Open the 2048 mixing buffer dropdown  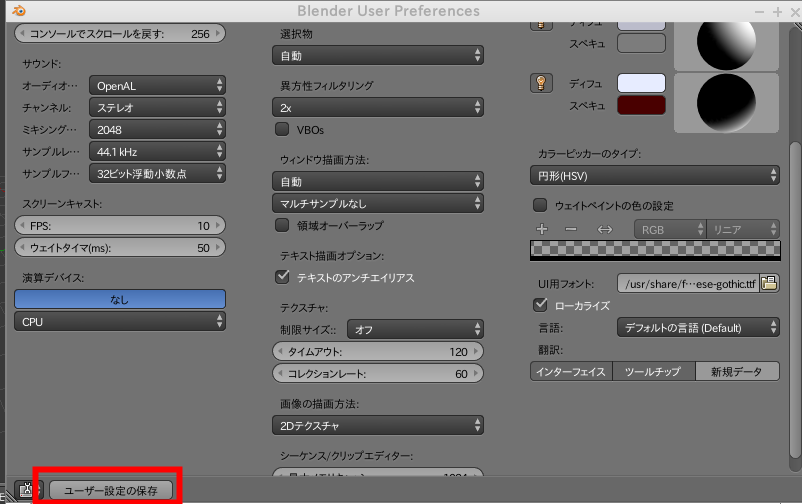click(157, 129)
